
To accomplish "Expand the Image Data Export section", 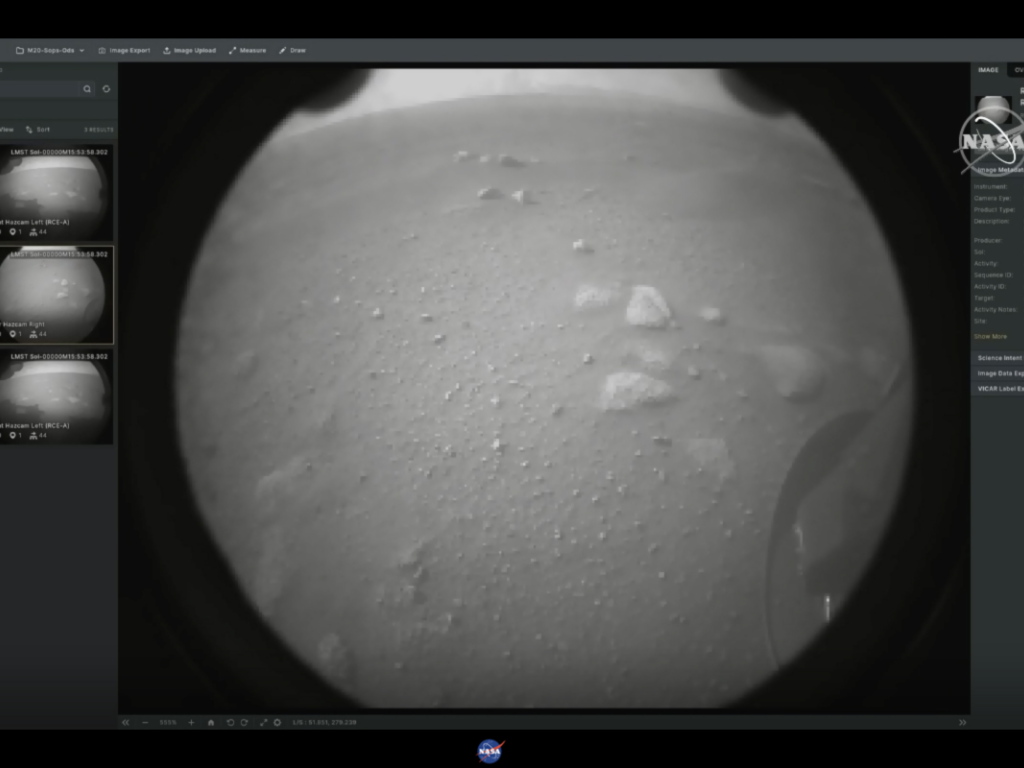I will 999,373.
